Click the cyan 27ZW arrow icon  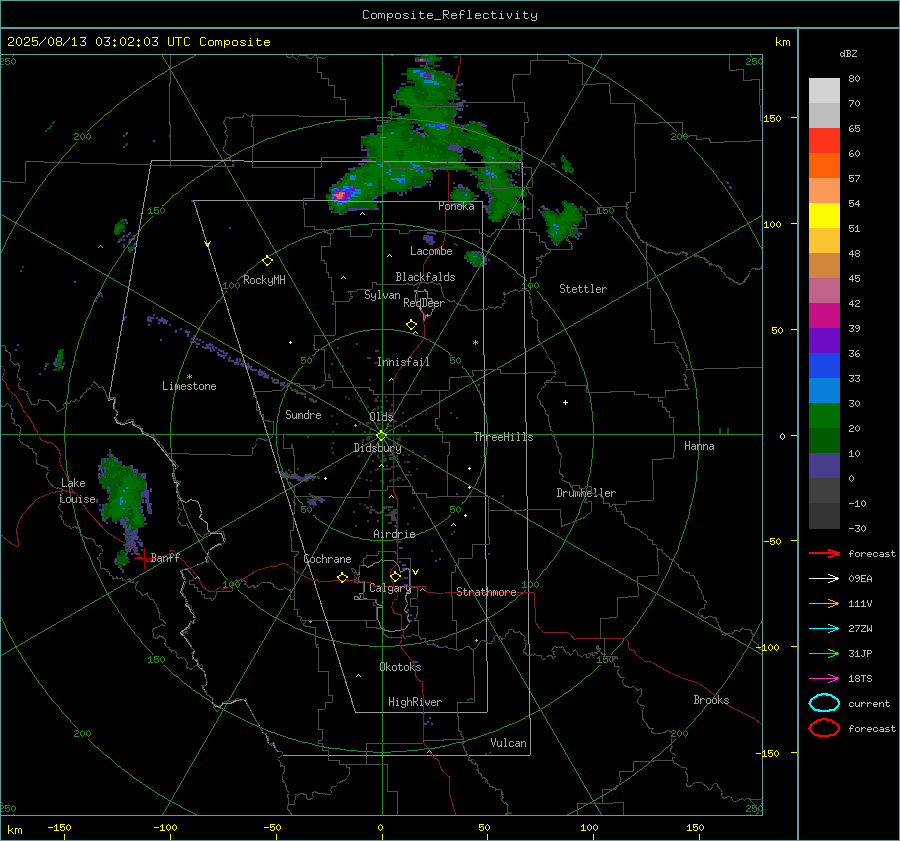click(x=824, y=629)
